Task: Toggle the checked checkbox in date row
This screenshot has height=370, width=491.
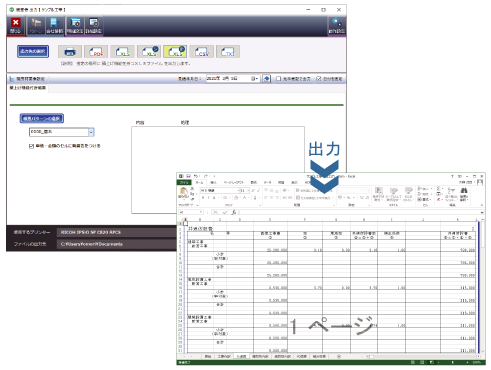Action: tap(319, 79)
